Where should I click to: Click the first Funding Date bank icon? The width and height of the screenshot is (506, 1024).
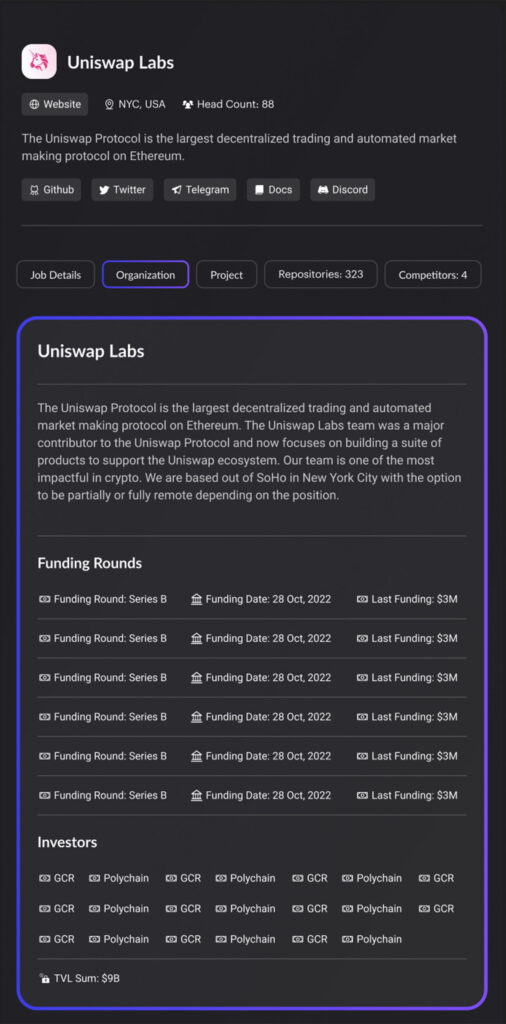point(197,599)
